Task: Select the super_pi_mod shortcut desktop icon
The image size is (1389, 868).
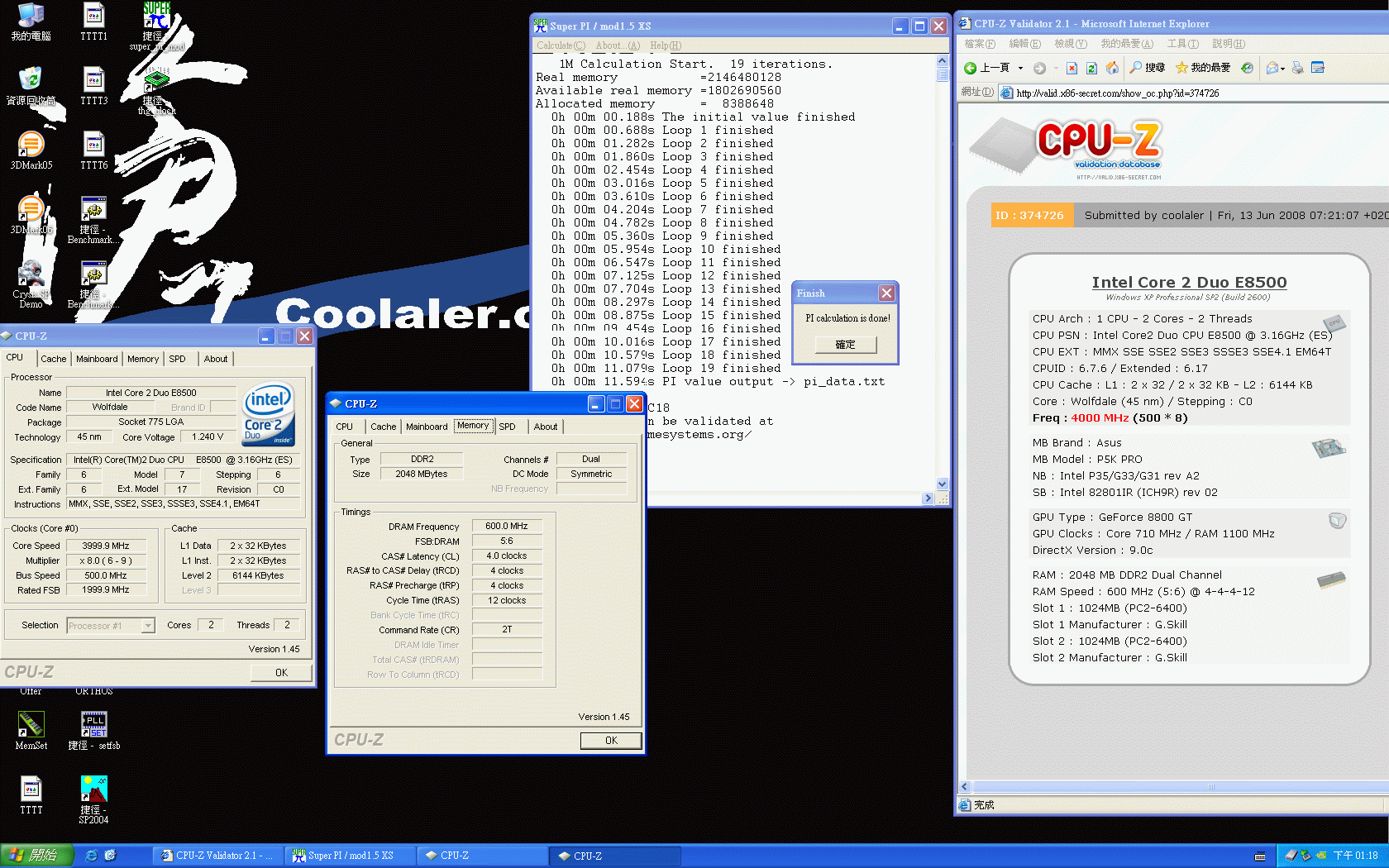Action: 156,26
